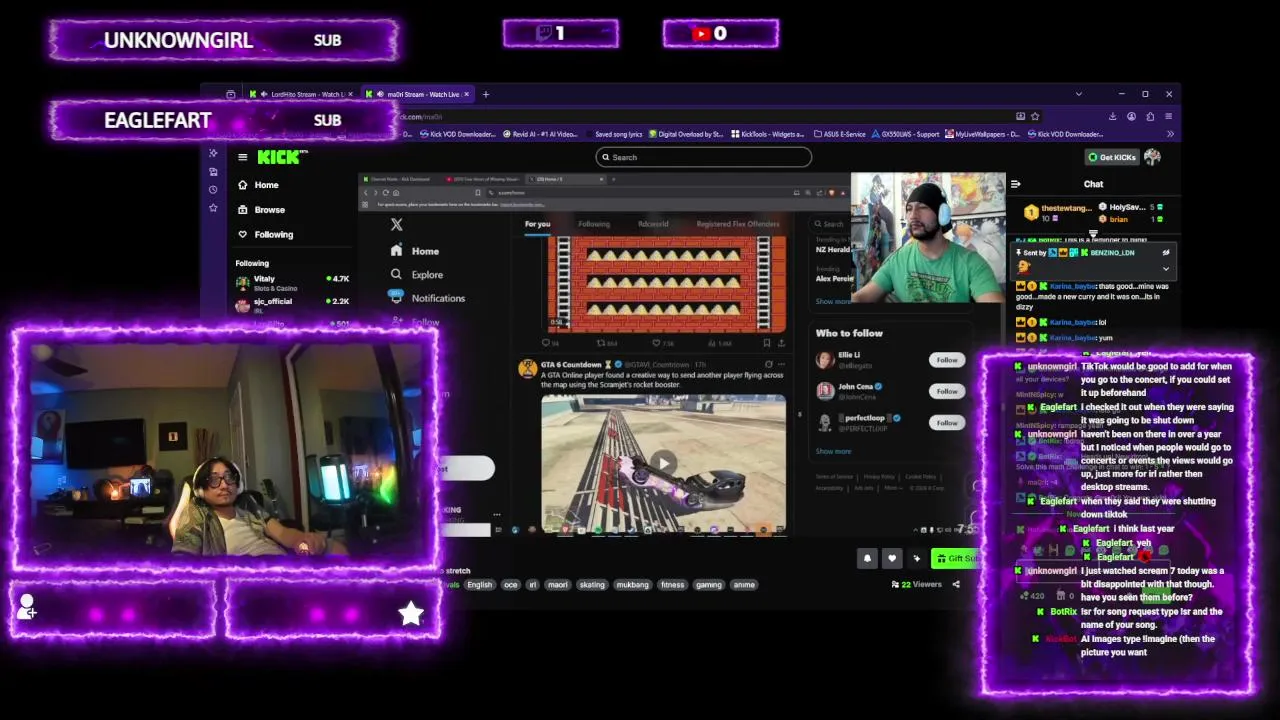Select the maori tag
Viewport: 1280px width, 720px height.
pos(558,585)
